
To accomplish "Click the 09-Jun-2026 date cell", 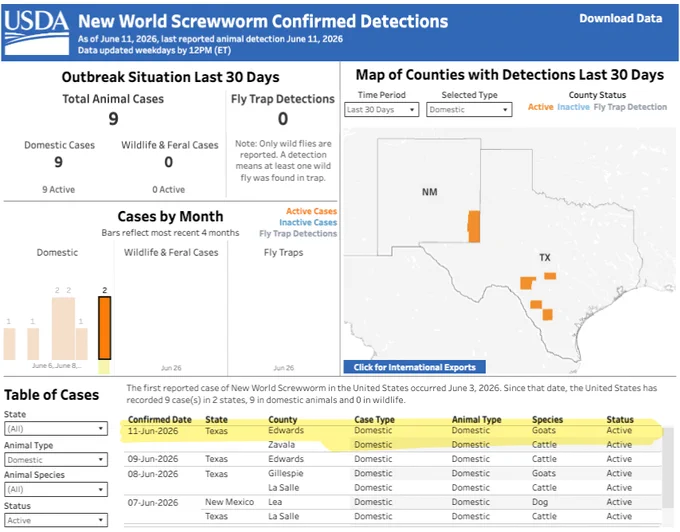I will click(x=153, y=459).
